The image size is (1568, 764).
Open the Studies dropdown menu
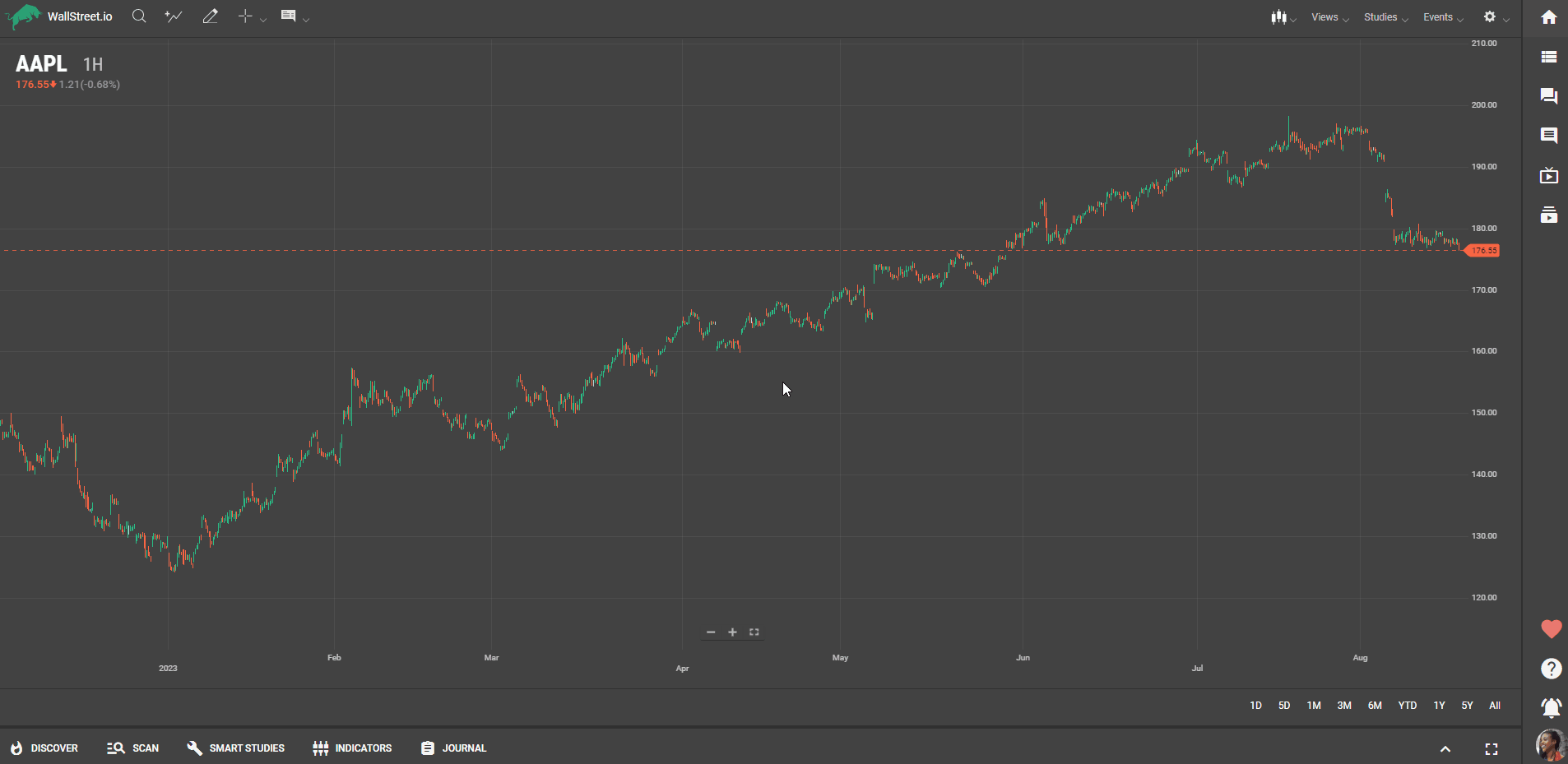[1385, 17]
